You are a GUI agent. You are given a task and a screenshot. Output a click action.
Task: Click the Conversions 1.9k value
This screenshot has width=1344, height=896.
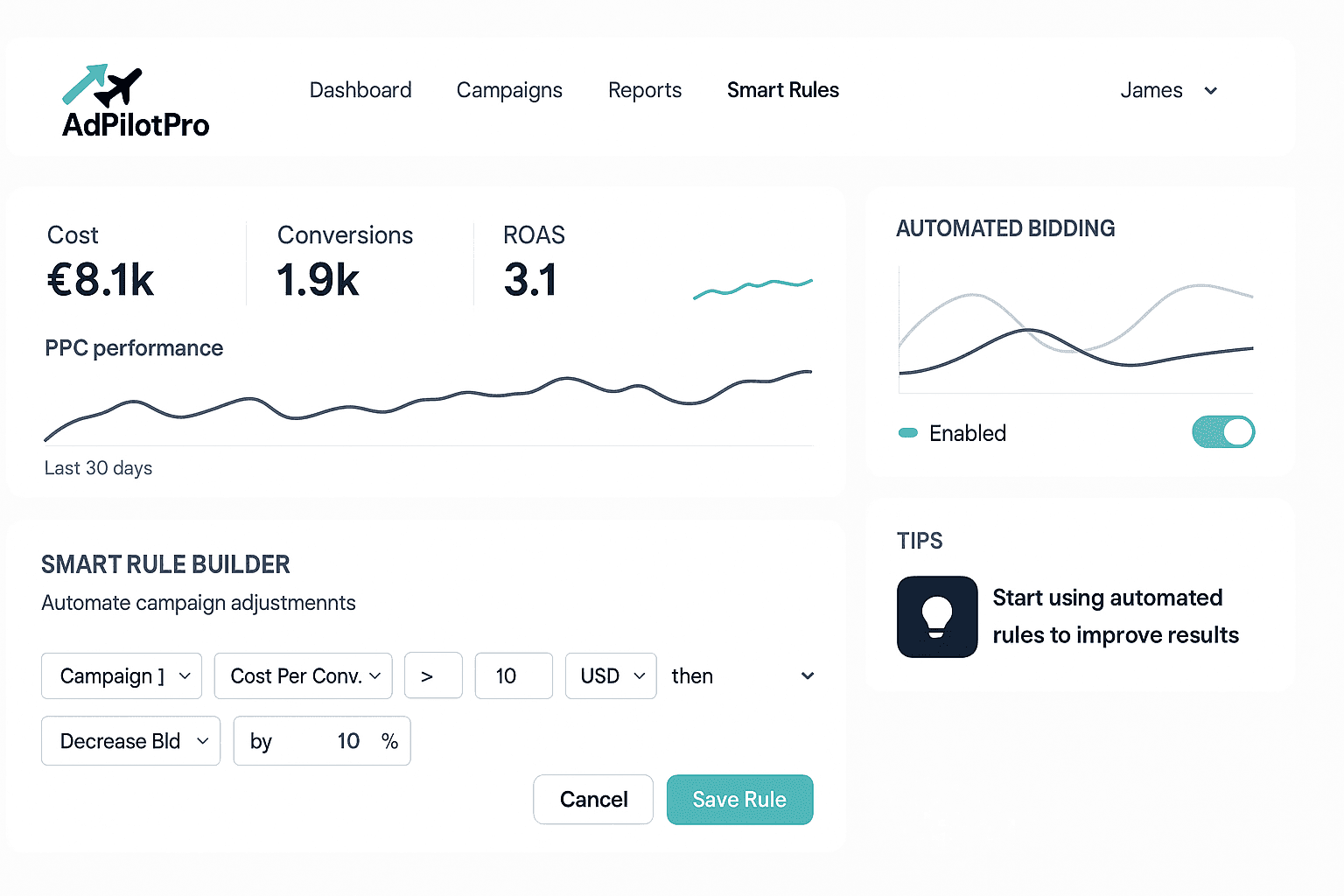(318, 280)
